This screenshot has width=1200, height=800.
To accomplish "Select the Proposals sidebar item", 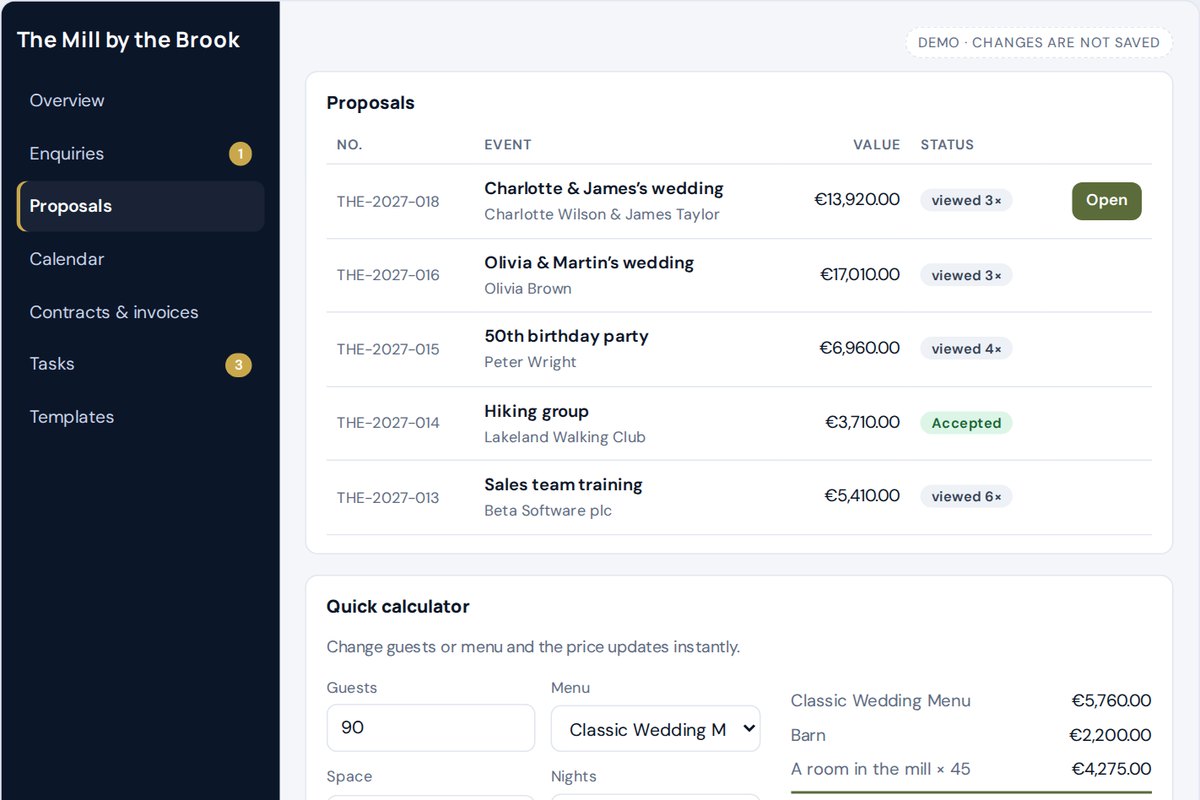I will [x=140, y=206].
